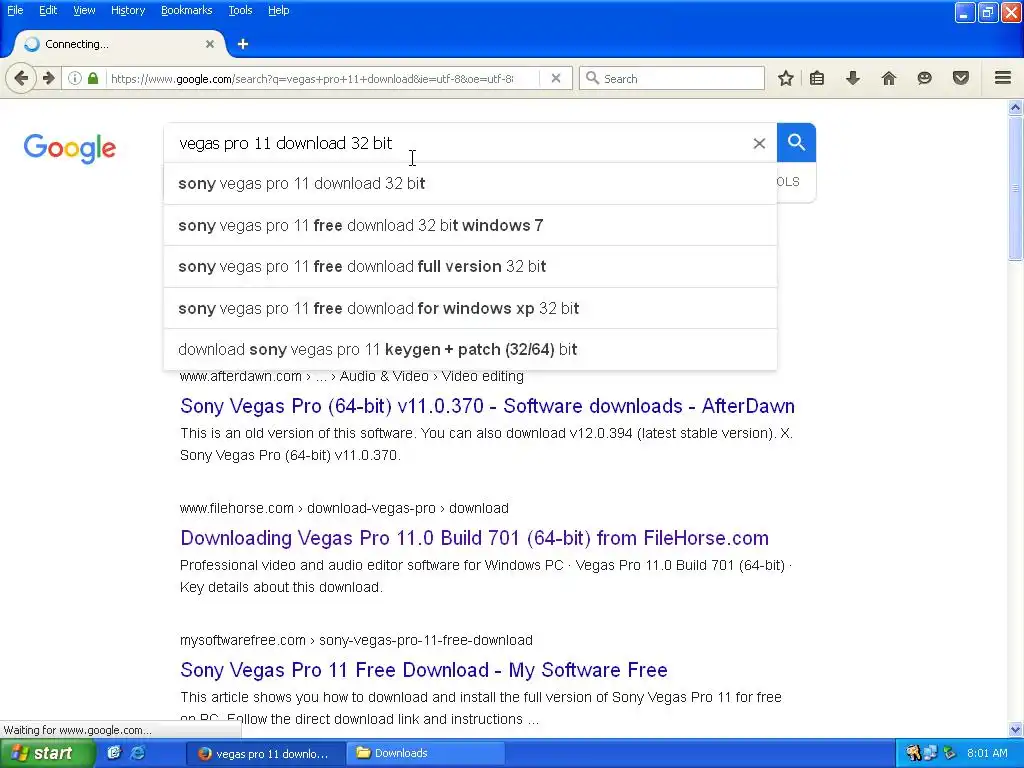Click the chat smiley toolbar icon

[x=924, y=78]
